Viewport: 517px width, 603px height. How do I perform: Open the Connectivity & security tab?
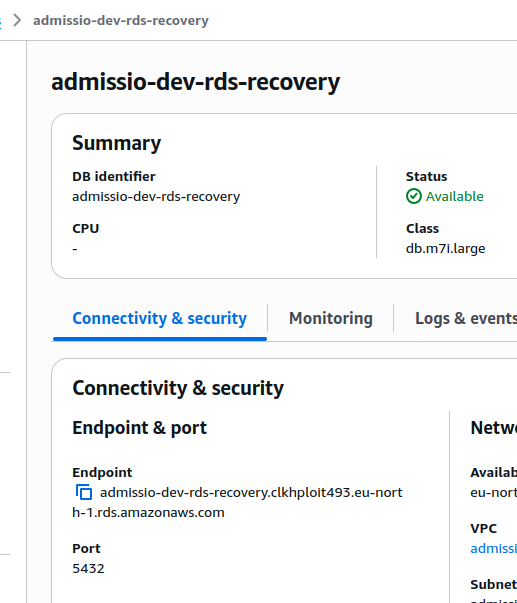[x=160, y=318]
